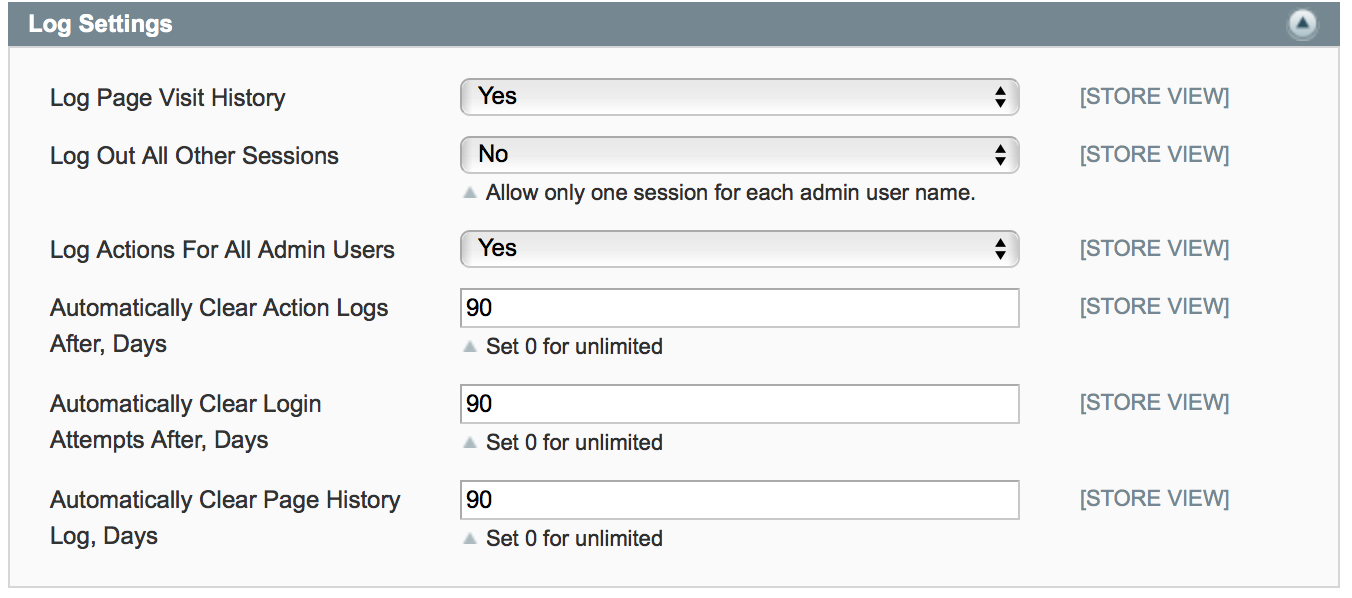Open Log Actions For All Admin Users dropdown
The width and height of the screenshot is (1352, 598).
[x=739, y=249]
